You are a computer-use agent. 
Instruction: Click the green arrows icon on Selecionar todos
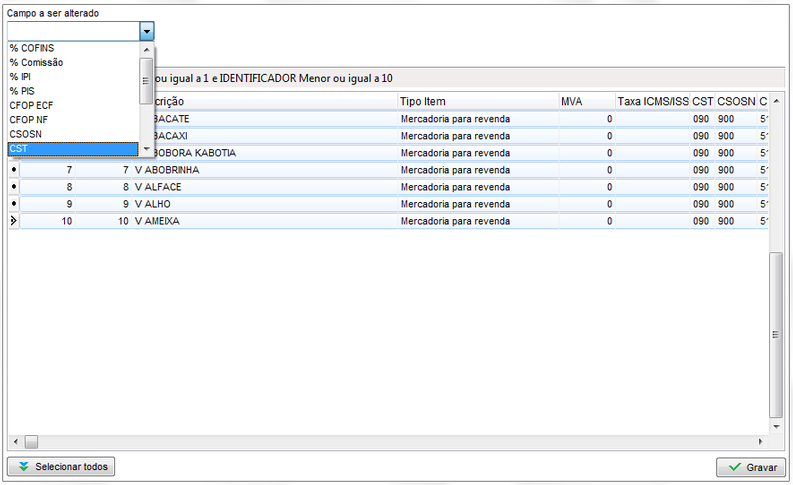coord(22,467)
